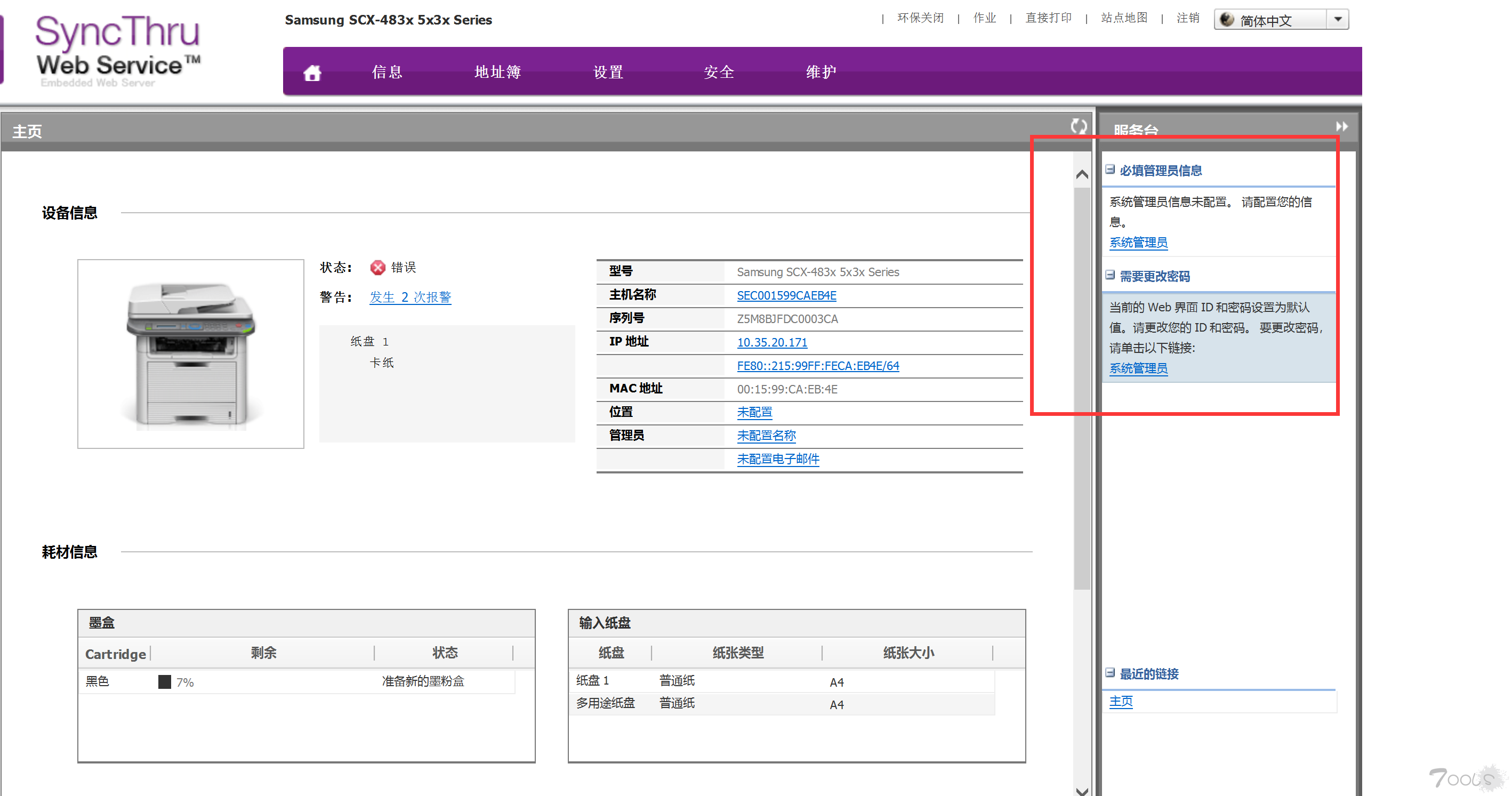Click the 纸张大小 column header
The width and height of the screenshot is (1512, 796).
(908, 652)
